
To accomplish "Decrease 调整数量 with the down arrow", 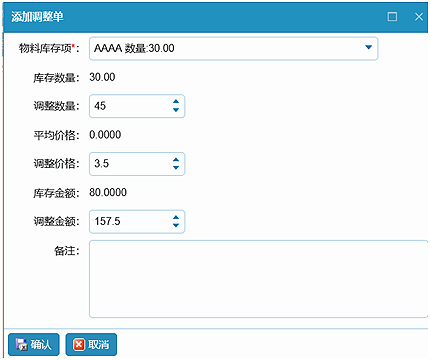I will tap(176, 110).
